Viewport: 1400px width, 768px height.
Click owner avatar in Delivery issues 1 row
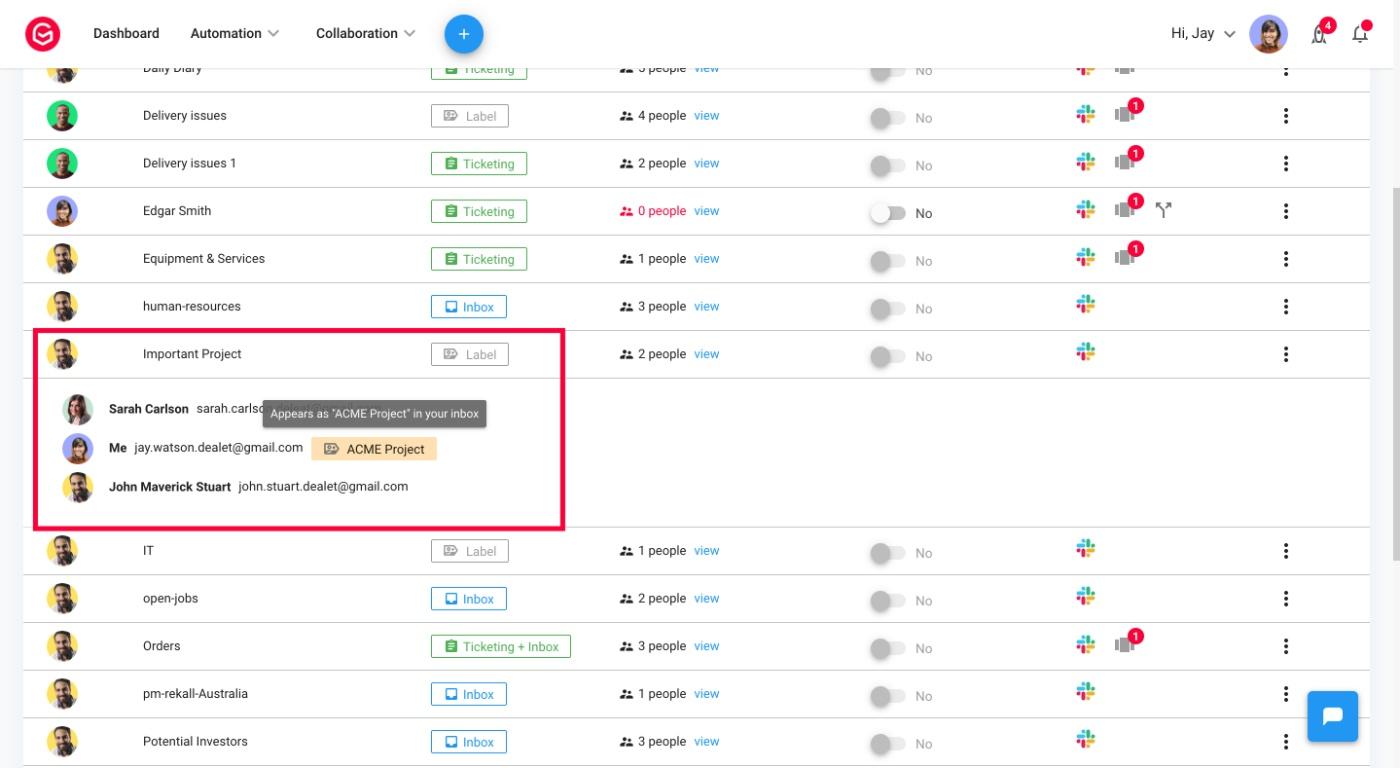pos(62,163)
